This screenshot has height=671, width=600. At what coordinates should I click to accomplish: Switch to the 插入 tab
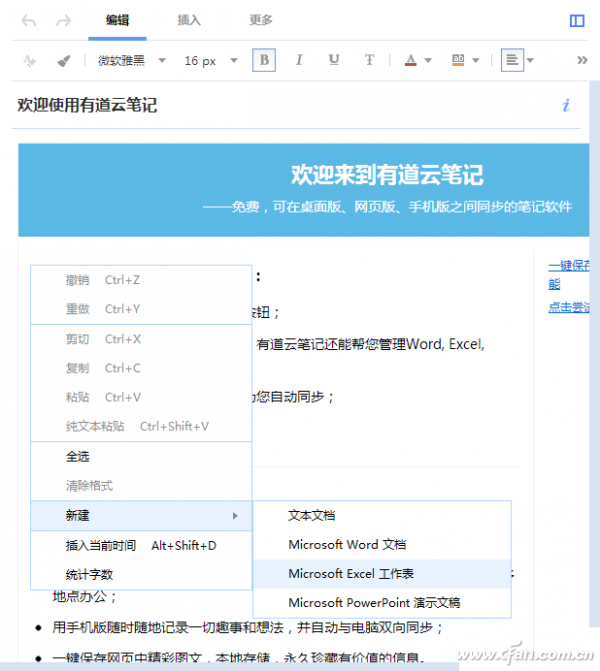pyautogui.click(x=189, y=20)
